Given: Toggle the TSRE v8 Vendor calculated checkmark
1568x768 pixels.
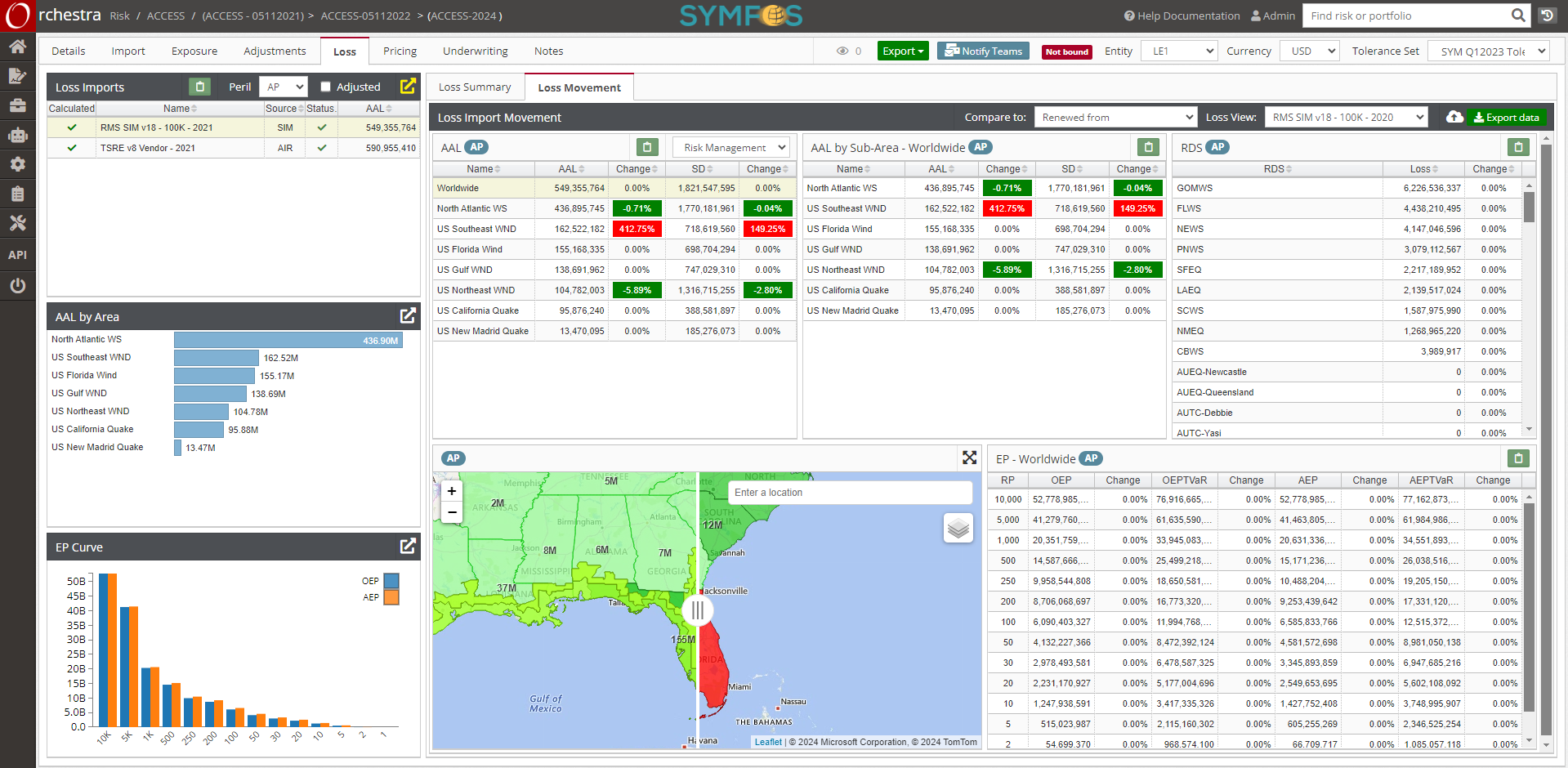Looking at the screenshot, I should [x=72, y=148].
